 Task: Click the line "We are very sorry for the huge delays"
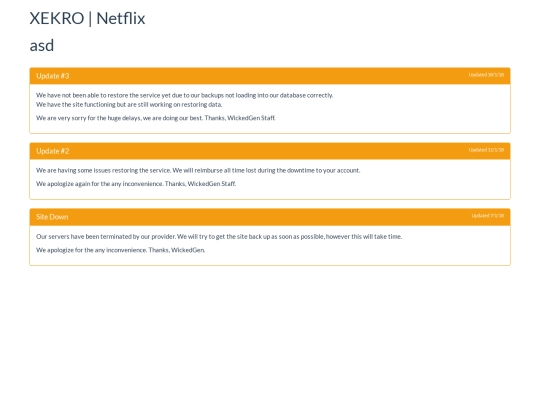click(x=156, y=118)
